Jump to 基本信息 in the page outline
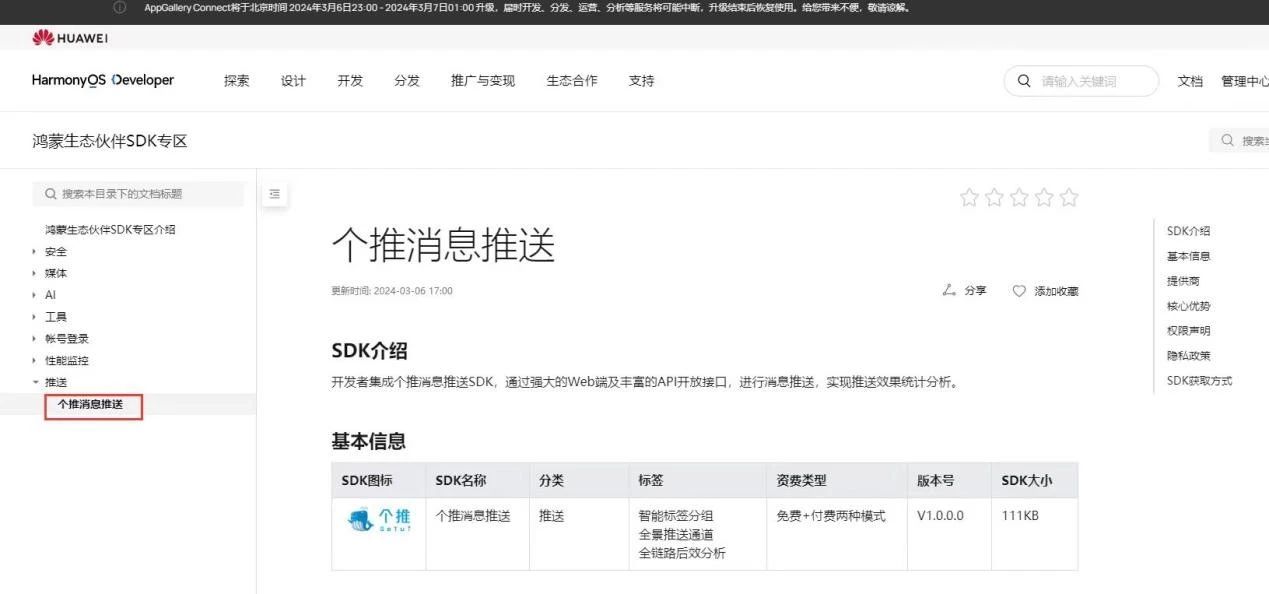Image resolution: width=1269 pixels, height=594 pixels. [x=1188, y=256]
